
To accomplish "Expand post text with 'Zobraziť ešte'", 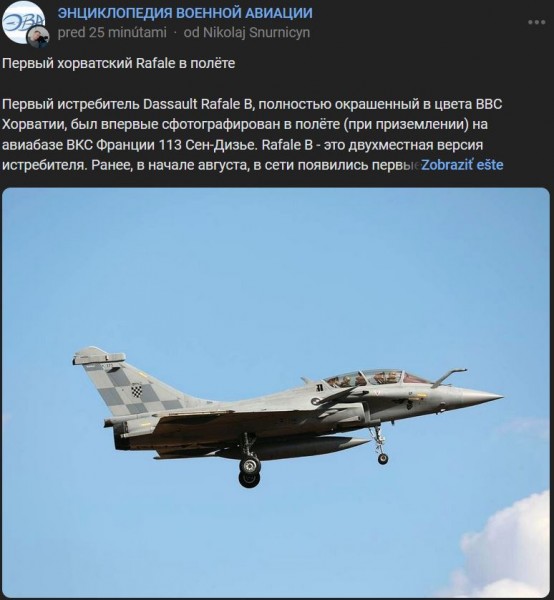I will click(462, 165).
